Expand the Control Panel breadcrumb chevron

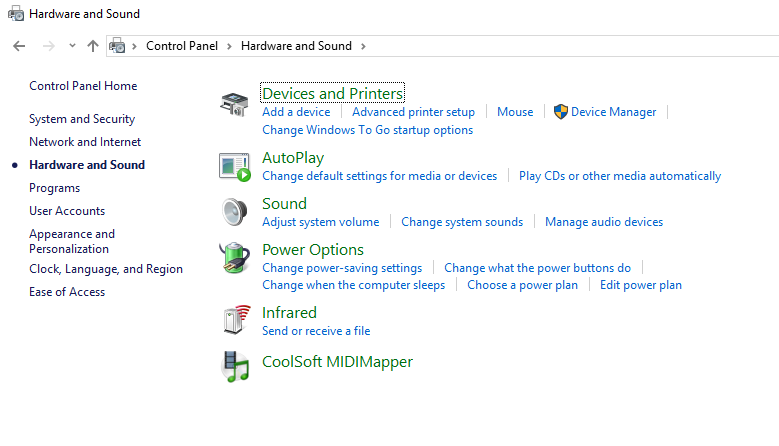pos(229,46)
